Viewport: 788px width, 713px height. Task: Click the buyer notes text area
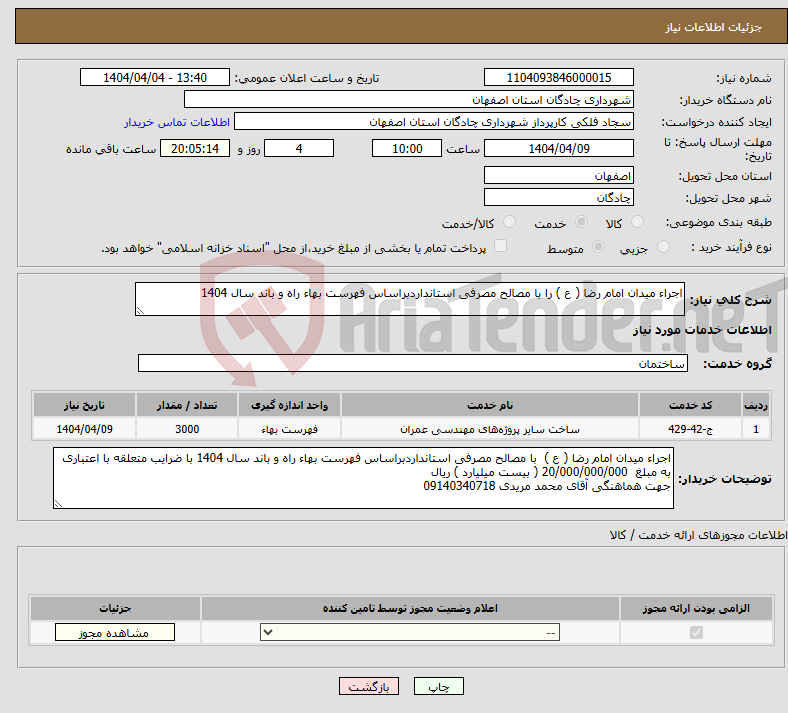coord(363,478)
